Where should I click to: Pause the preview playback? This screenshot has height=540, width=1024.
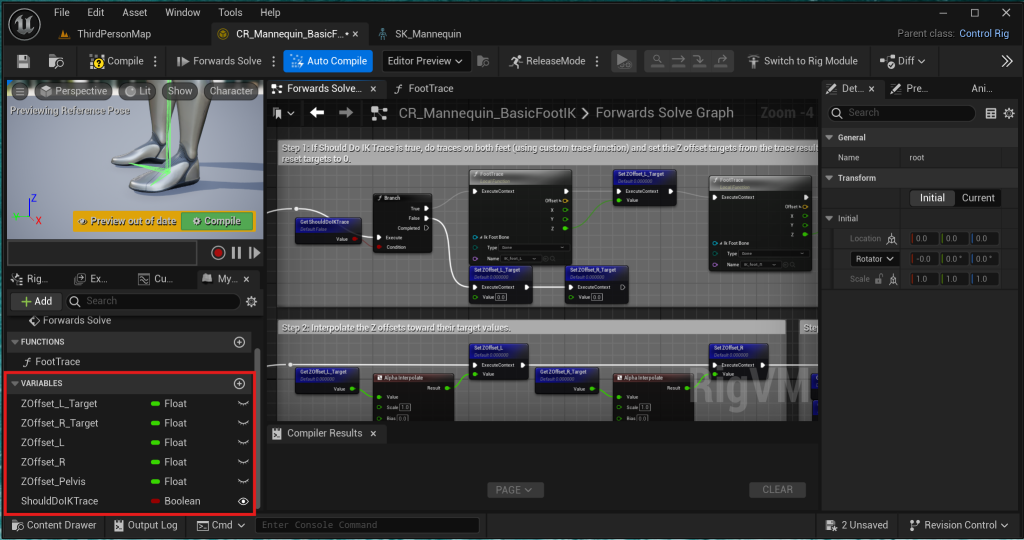point(236,253)
